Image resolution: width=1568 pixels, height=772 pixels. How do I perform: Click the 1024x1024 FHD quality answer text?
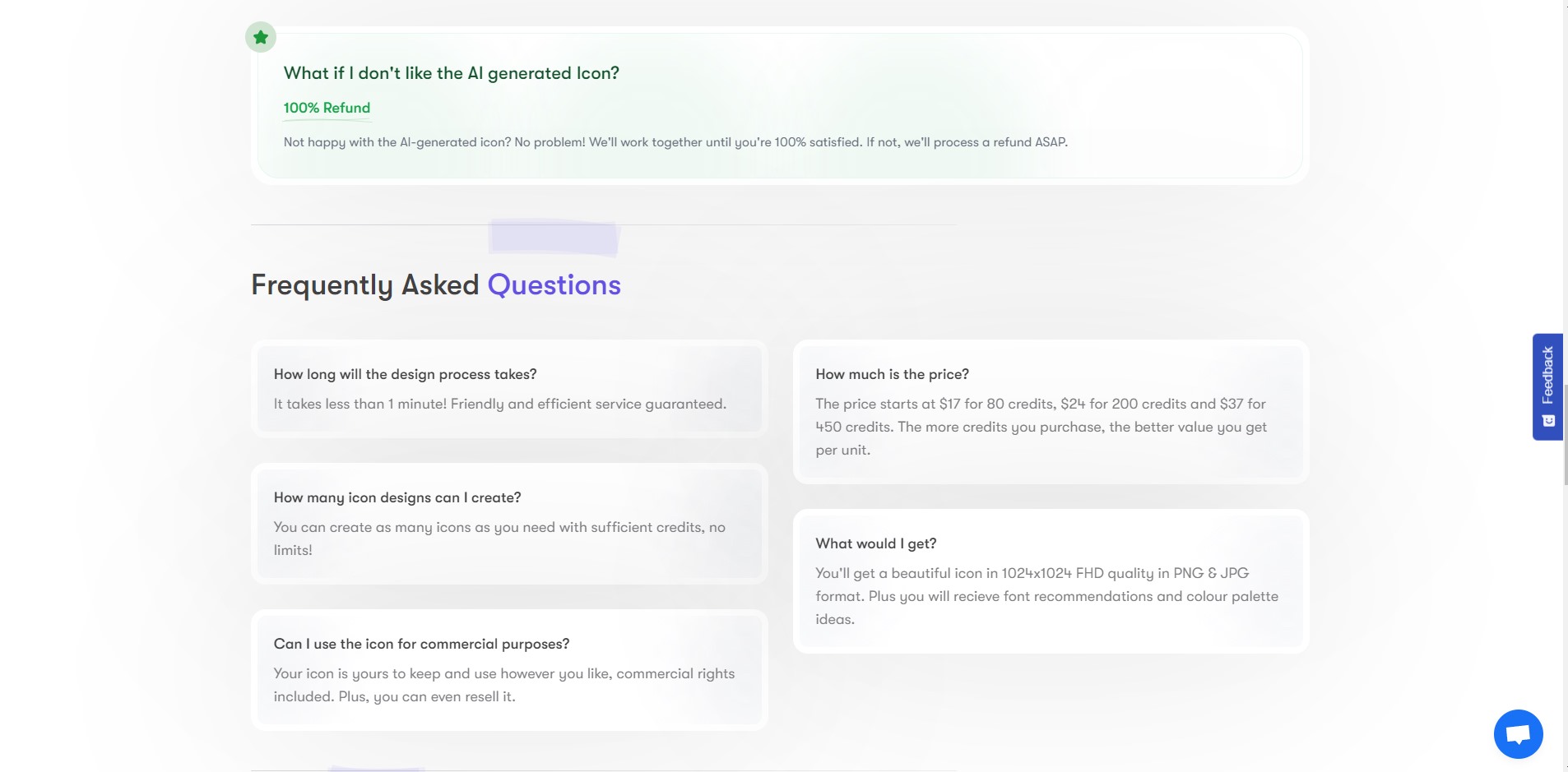[1046, 596]
